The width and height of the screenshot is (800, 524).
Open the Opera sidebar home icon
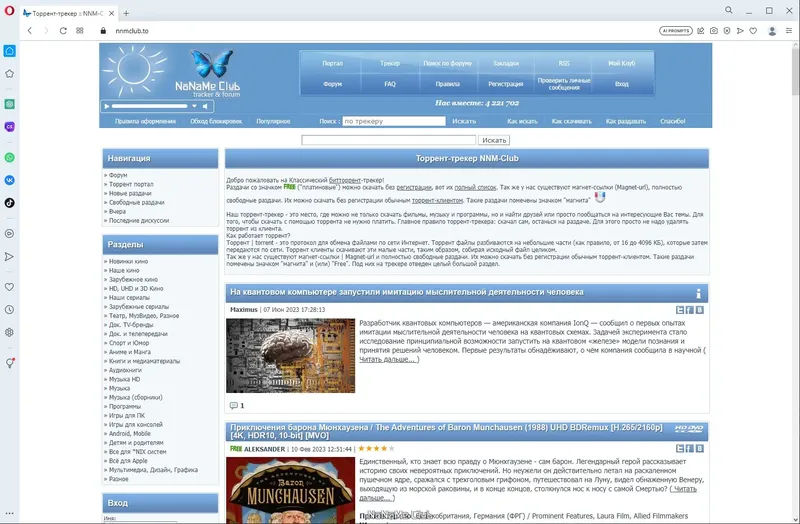[x=9, y=51]
